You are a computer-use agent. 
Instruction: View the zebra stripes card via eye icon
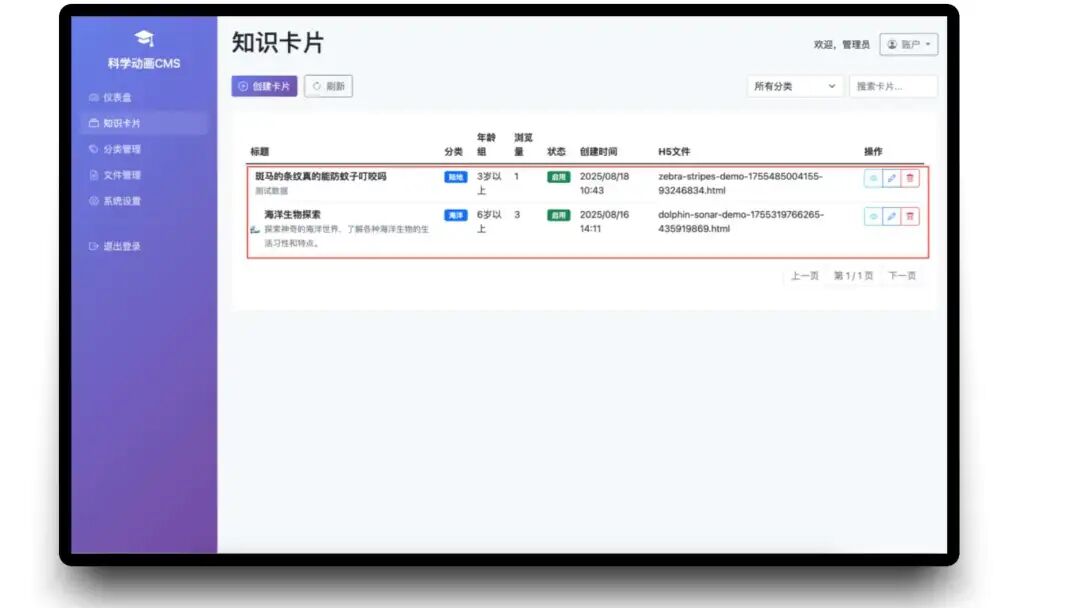pos(873,178)
